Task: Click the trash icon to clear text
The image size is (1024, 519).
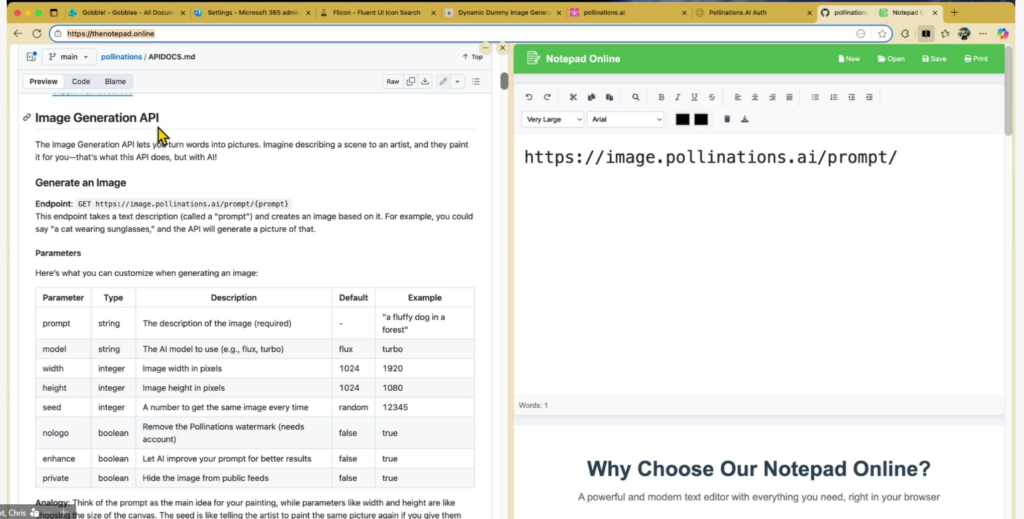Action: (727, 119)
